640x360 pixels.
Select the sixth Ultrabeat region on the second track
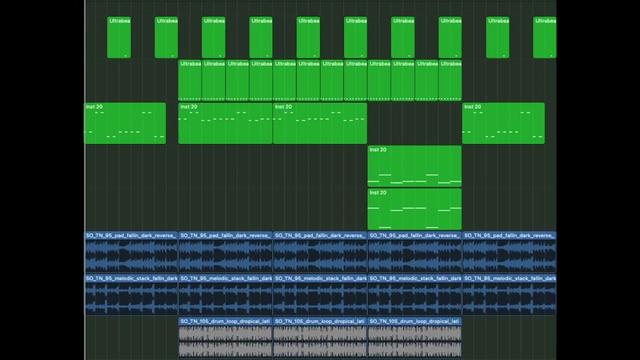[x=308, y=80]
